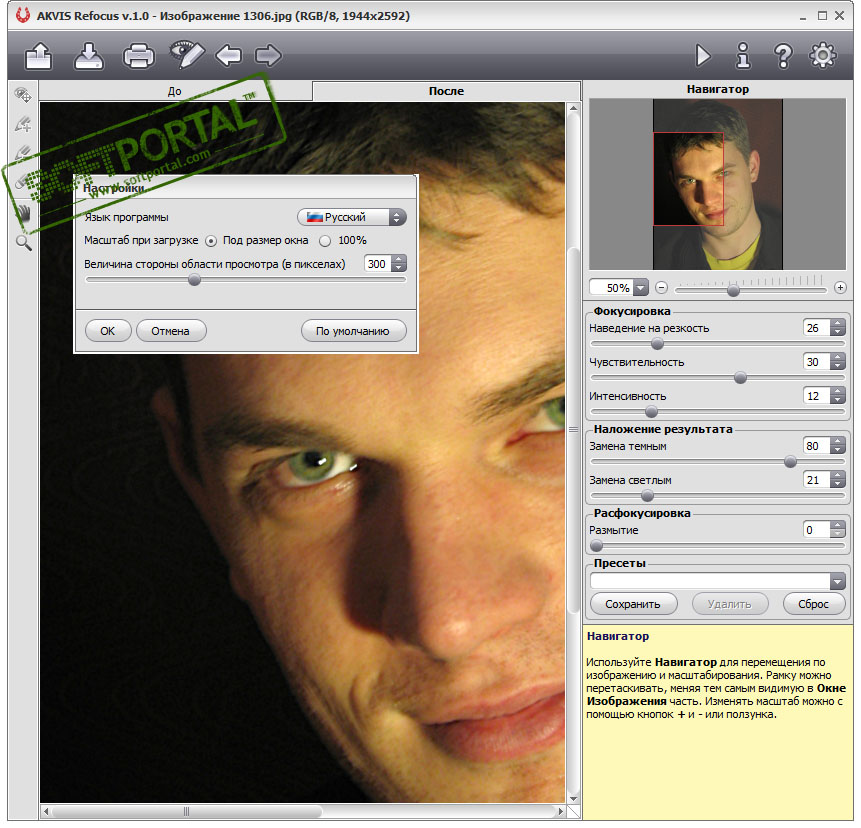Screen dimensions: 861x828
Task: Save the image using the download-arrow toolbar icon
Action: tap(88, 55)
